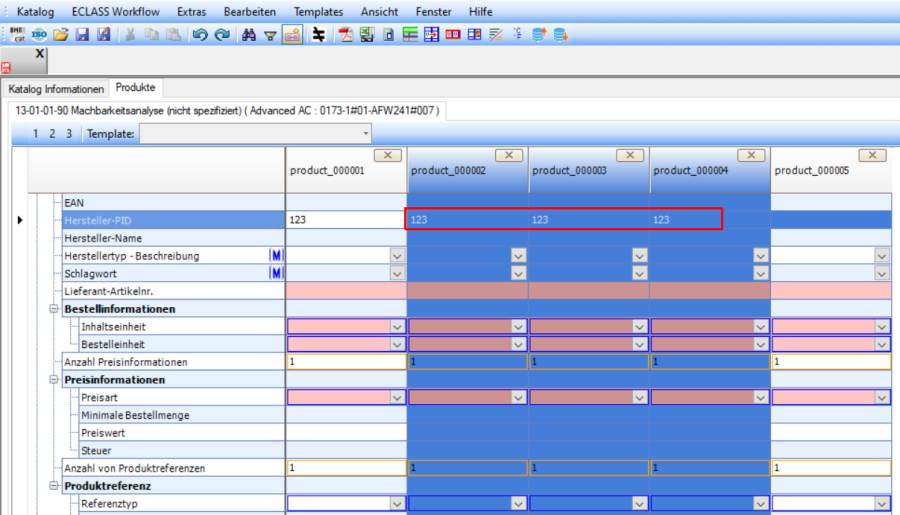This screenshot has width=900, height=515.
Task: Select the 13-01-01-90 Machbarkeitsanalyse class tab
Action: coord(227,110)
